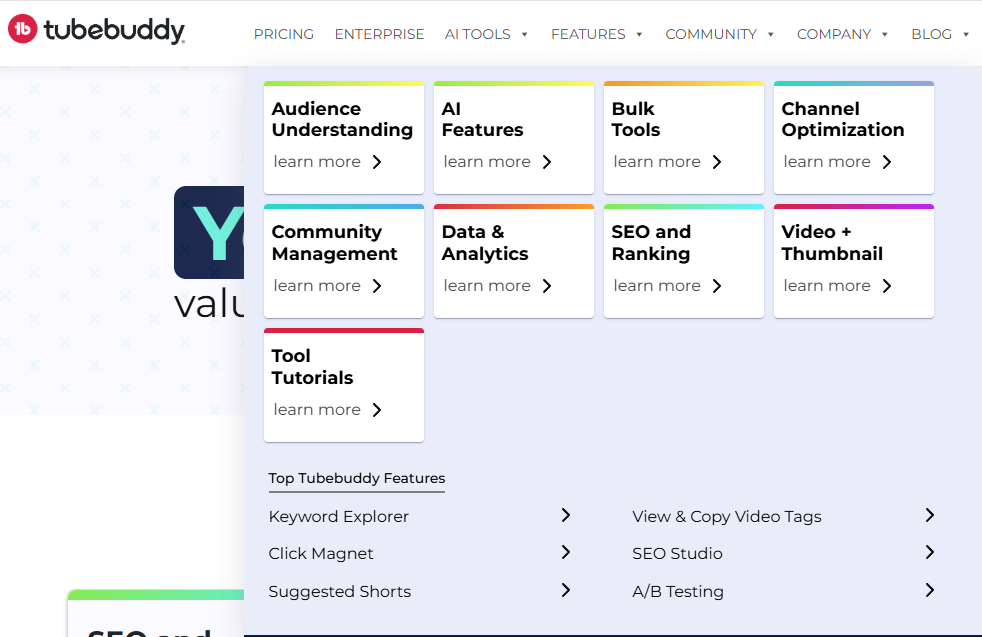Click the arrow beside View & Copy Video Tags
Image resolution: width=982 pixels, height=637 pixels.
point(929,515)
